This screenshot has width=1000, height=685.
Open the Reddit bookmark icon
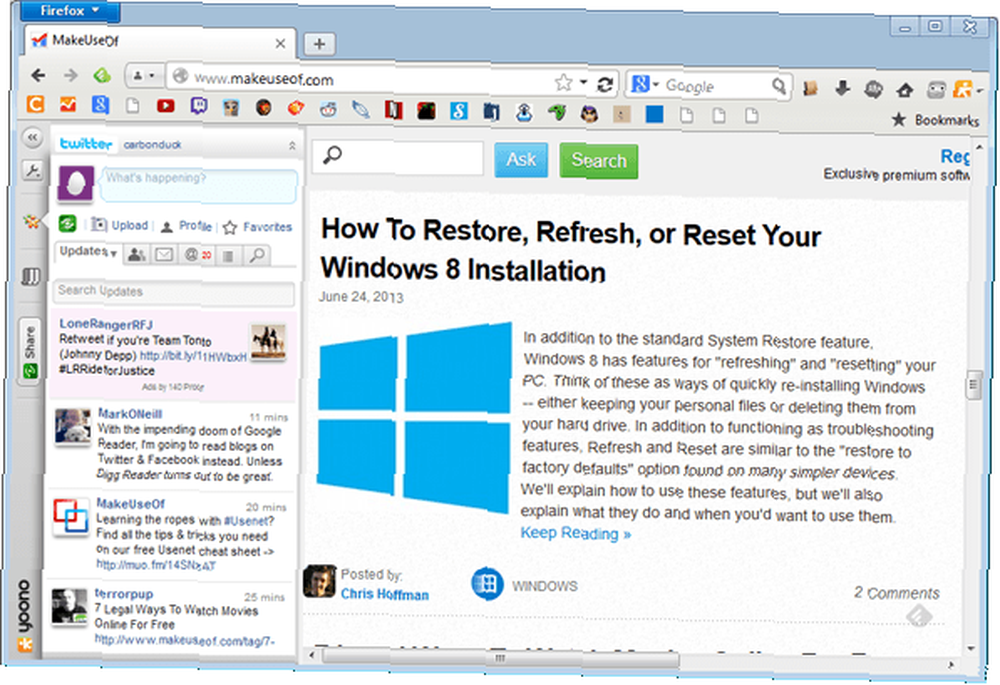coord(328,109)
